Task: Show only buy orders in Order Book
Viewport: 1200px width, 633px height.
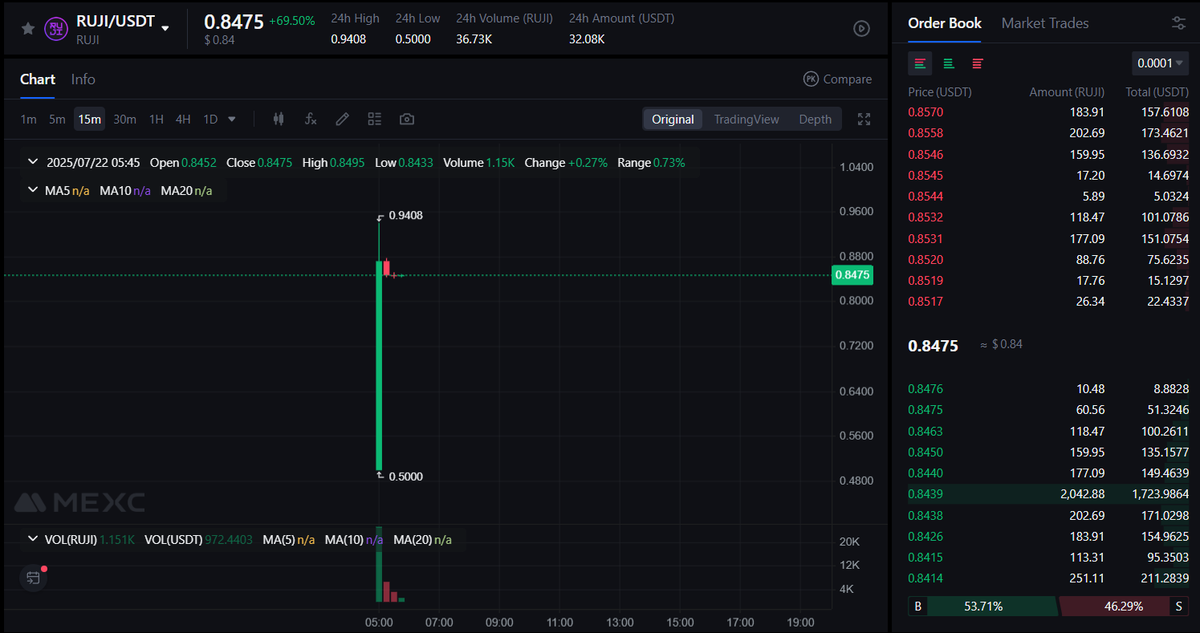Action: [x=948, y=63]
